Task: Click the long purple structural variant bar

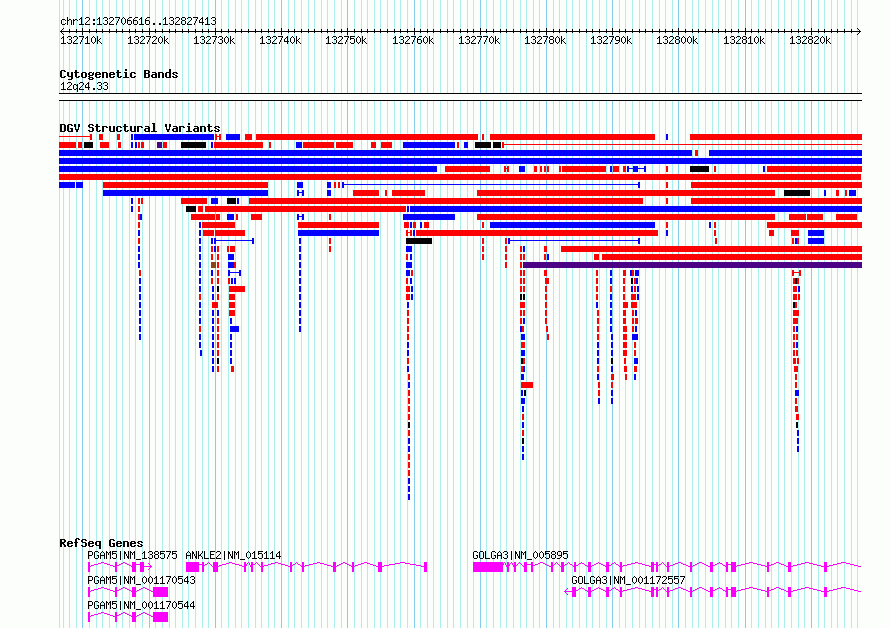Action: 692,265
